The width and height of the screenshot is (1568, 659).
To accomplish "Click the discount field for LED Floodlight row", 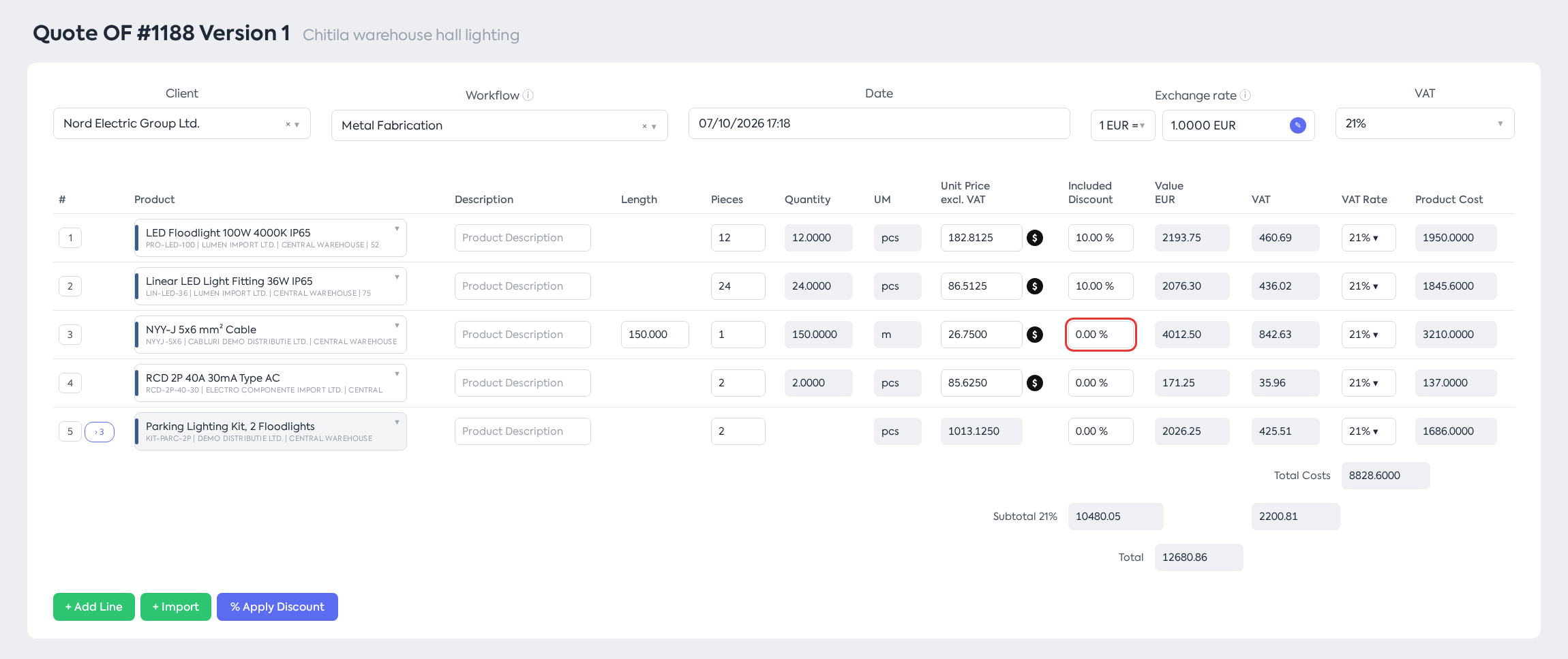I will [x=1101, y=238].
